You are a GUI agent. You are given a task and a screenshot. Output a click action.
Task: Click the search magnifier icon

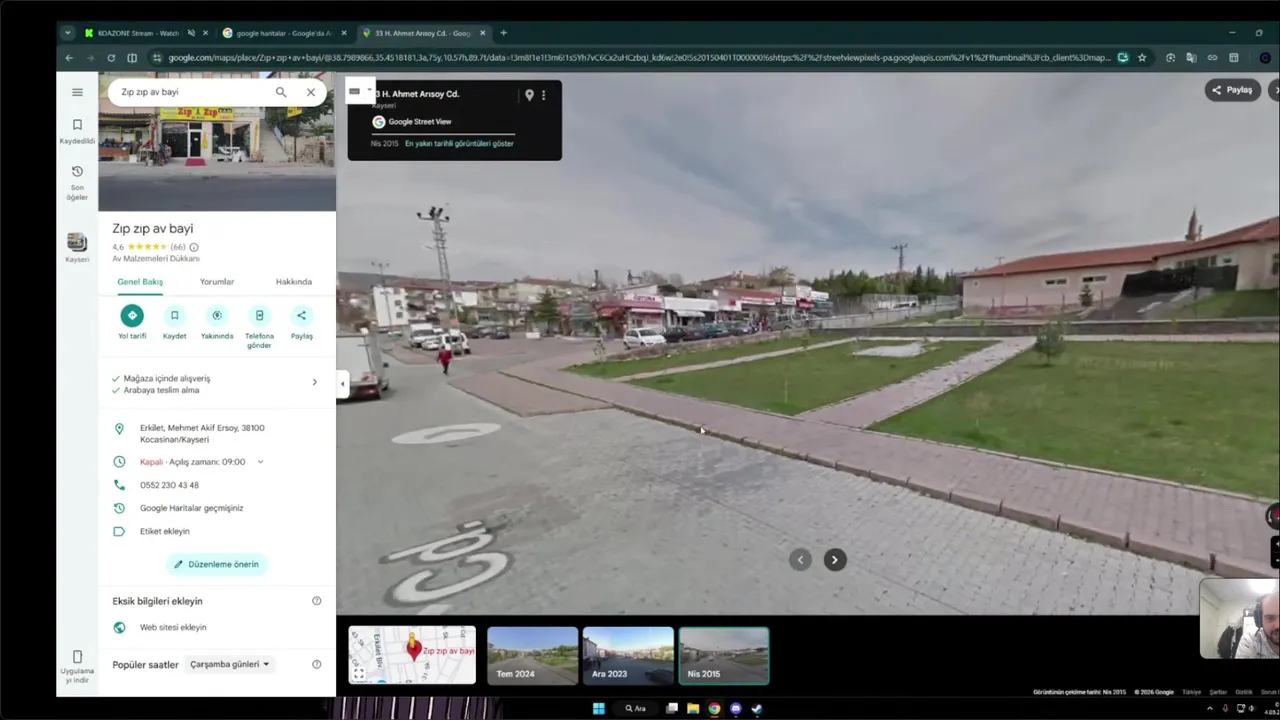pyautogui.click(x=281, y=92)
